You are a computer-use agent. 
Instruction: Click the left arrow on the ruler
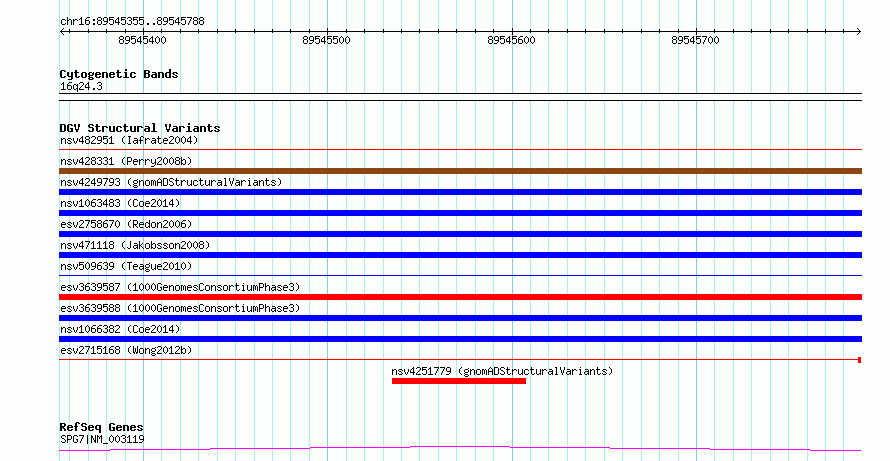coord(63,32)
